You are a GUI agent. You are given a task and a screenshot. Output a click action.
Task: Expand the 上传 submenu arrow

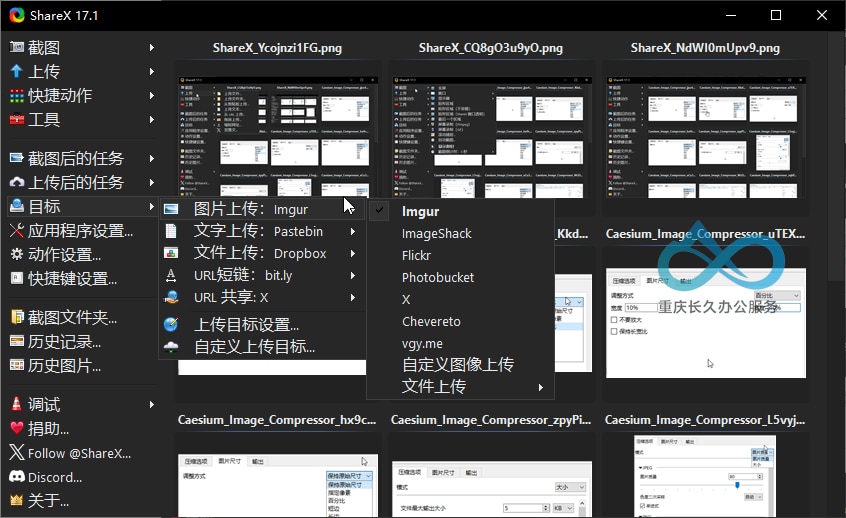pos(152,71)
